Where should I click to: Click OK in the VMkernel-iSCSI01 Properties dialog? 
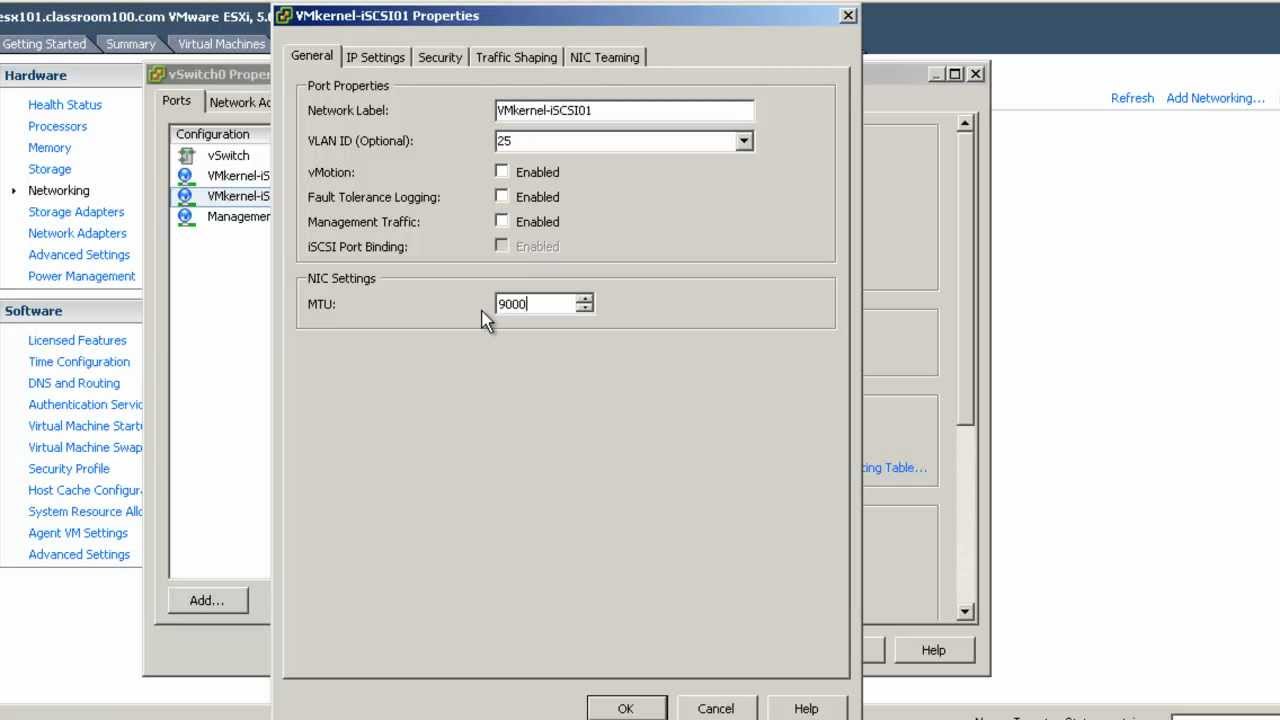[626, 708]
